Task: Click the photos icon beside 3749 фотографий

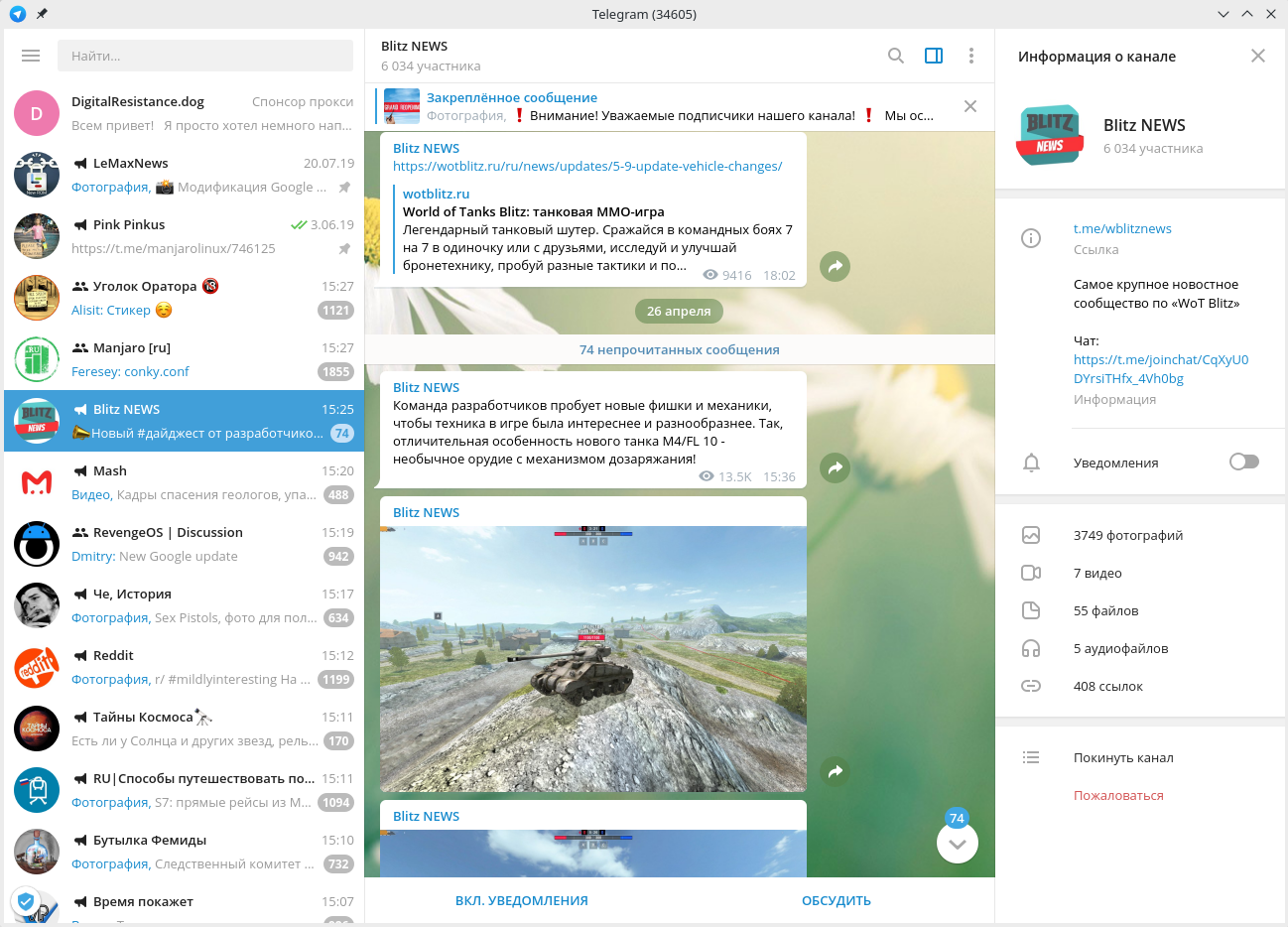Action: 1031,535
